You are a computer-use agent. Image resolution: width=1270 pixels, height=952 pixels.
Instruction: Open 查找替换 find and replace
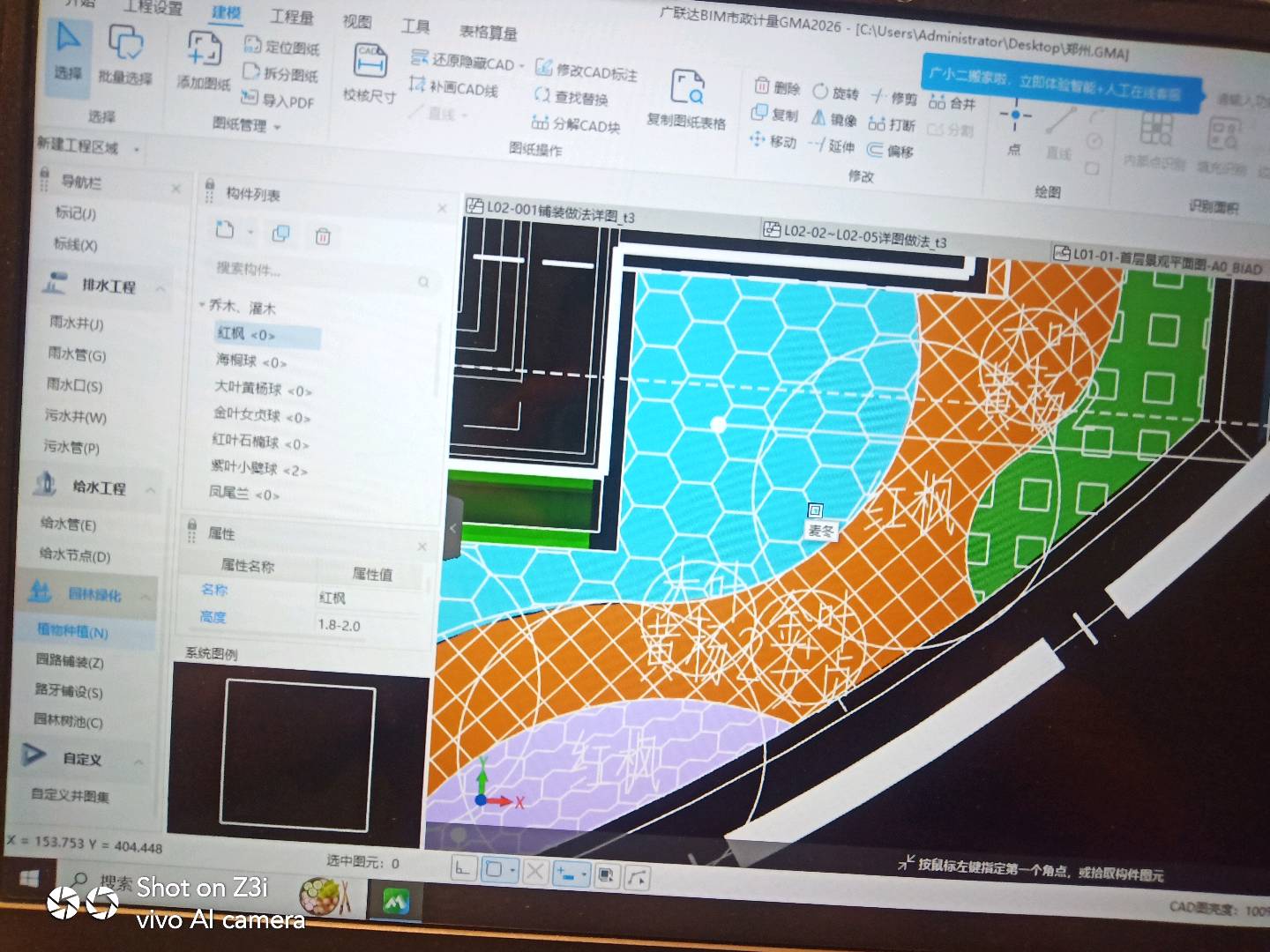pos(571,97)
